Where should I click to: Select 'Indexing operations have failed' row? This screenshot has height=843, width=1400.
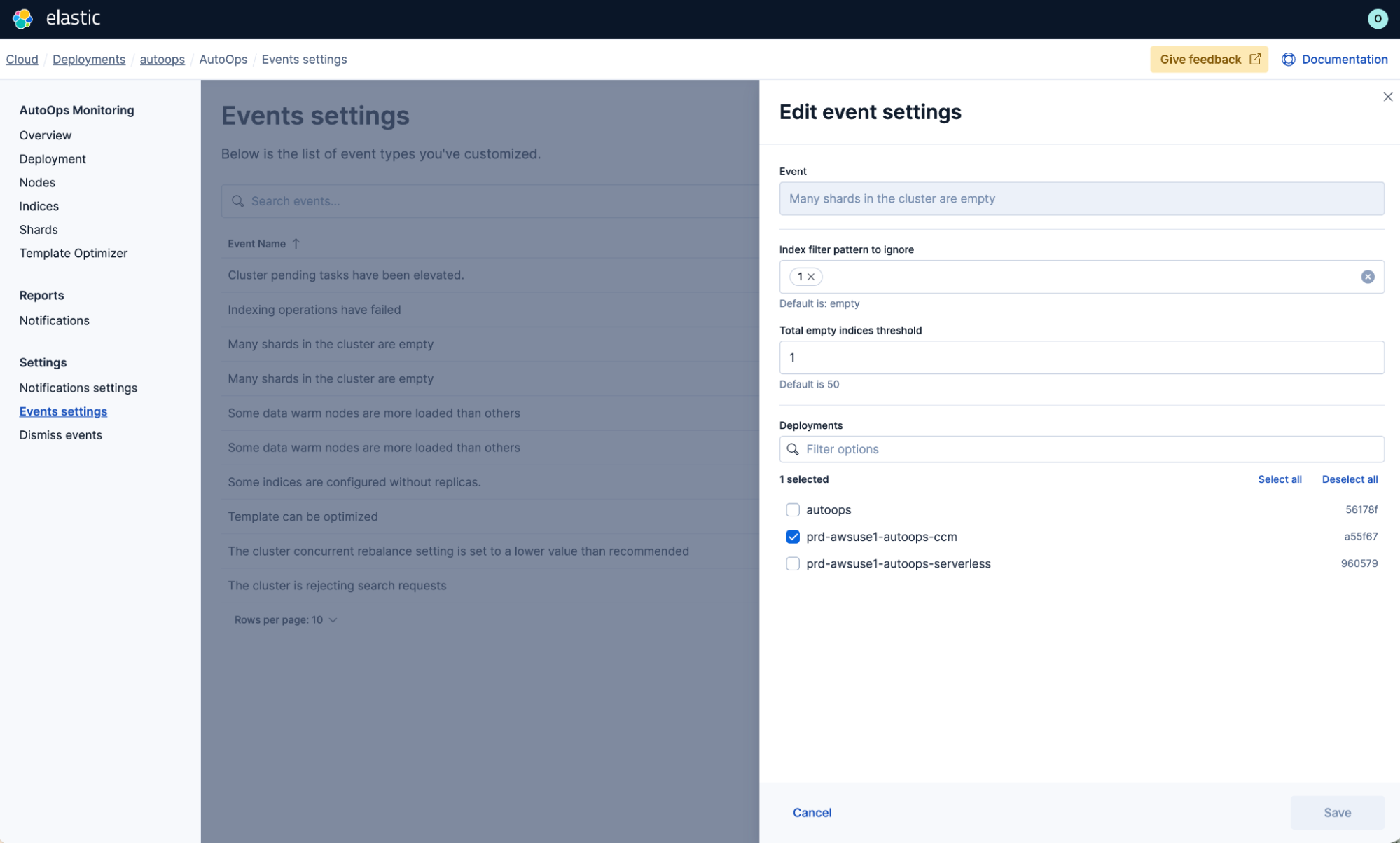[490, 310]
